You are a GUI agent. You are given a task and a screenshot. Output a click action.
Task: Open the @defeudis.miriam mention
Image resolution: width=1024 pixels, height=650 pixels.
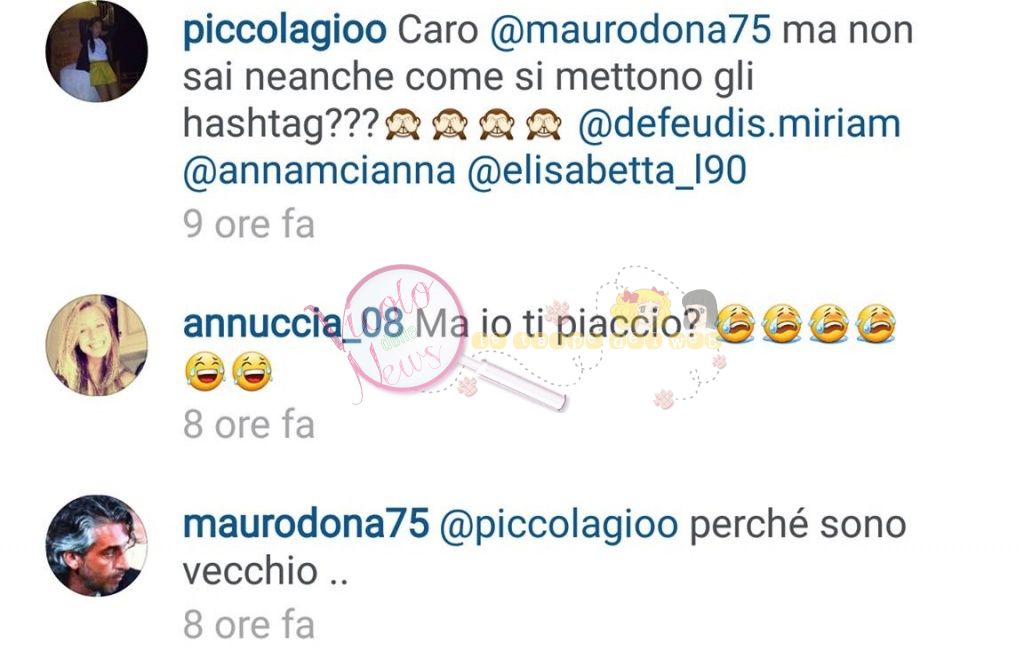pos(739,124)
